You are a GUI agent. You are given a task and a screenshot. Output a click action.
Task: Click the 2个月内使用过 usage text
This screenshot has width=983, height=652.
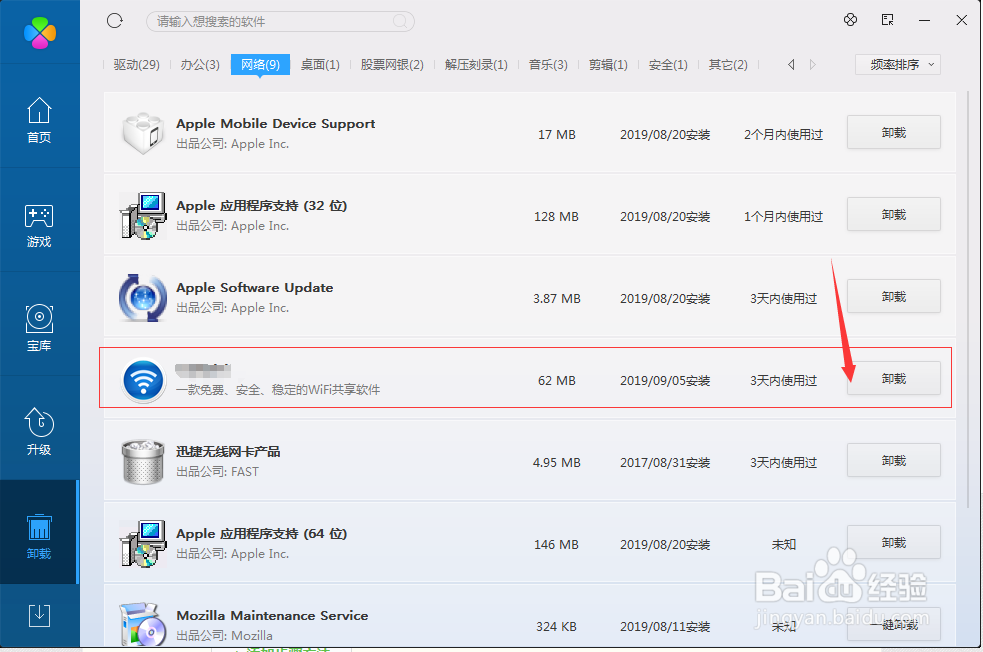pos(783,134)
